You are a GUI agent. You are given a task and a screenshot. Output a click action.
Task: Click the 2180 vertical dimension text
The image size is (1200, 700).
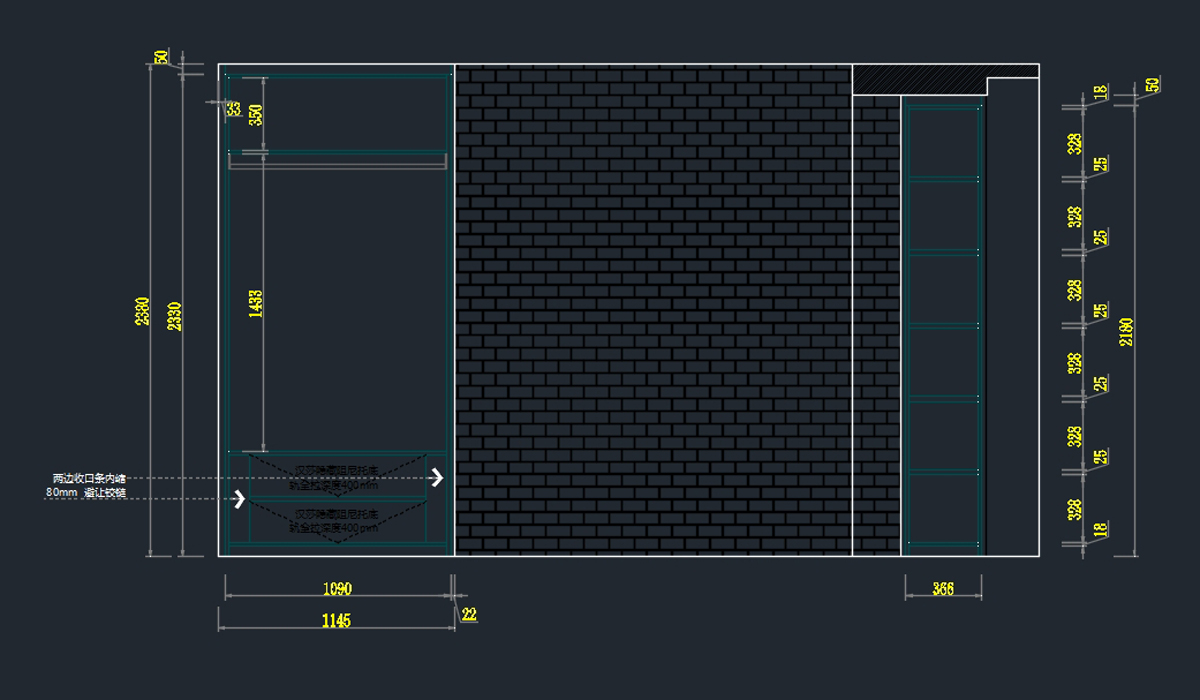[x=1127, y=331]
